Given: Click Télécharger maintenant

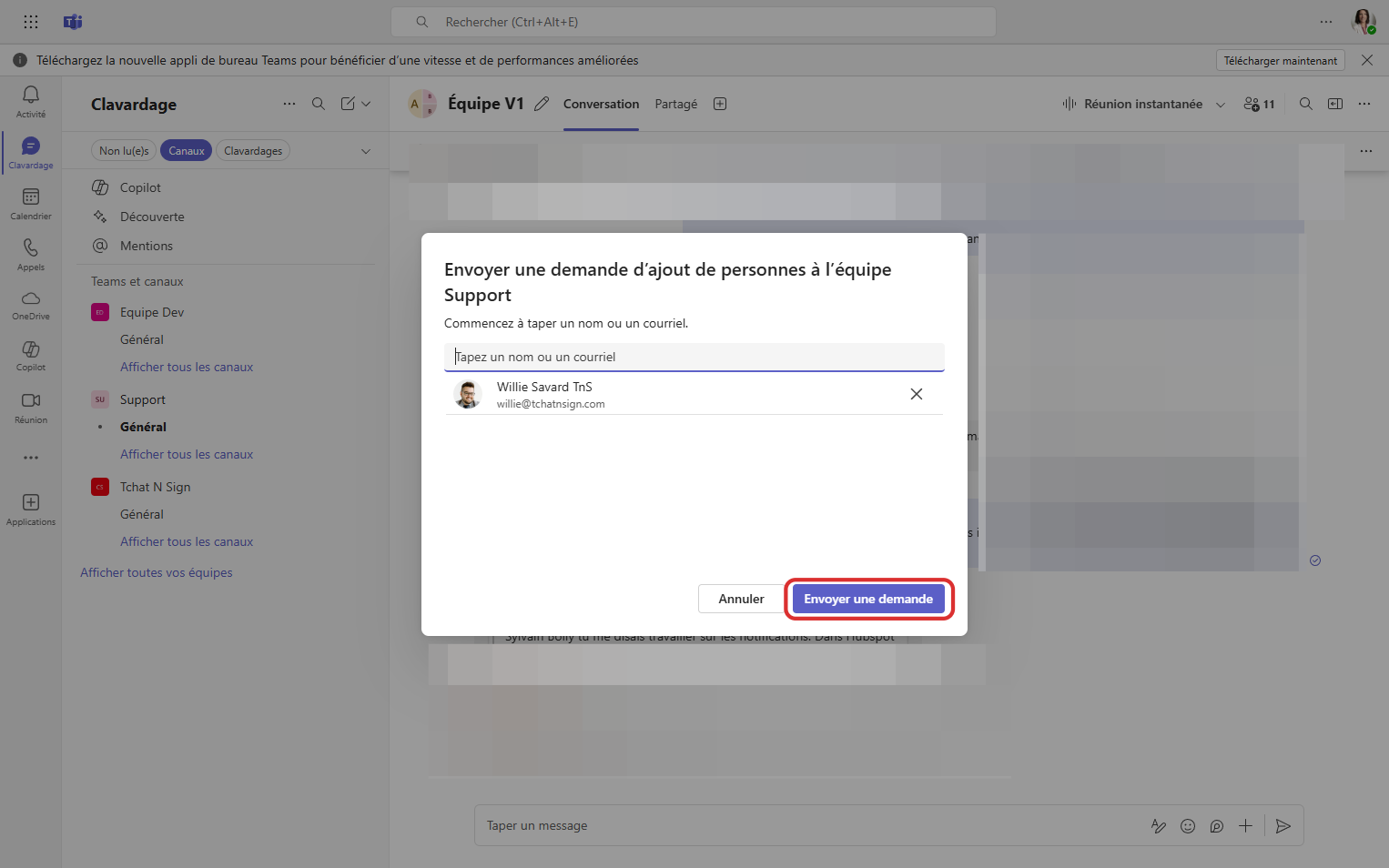Looking at the screenshot, I should click(x=1281, y=60).
